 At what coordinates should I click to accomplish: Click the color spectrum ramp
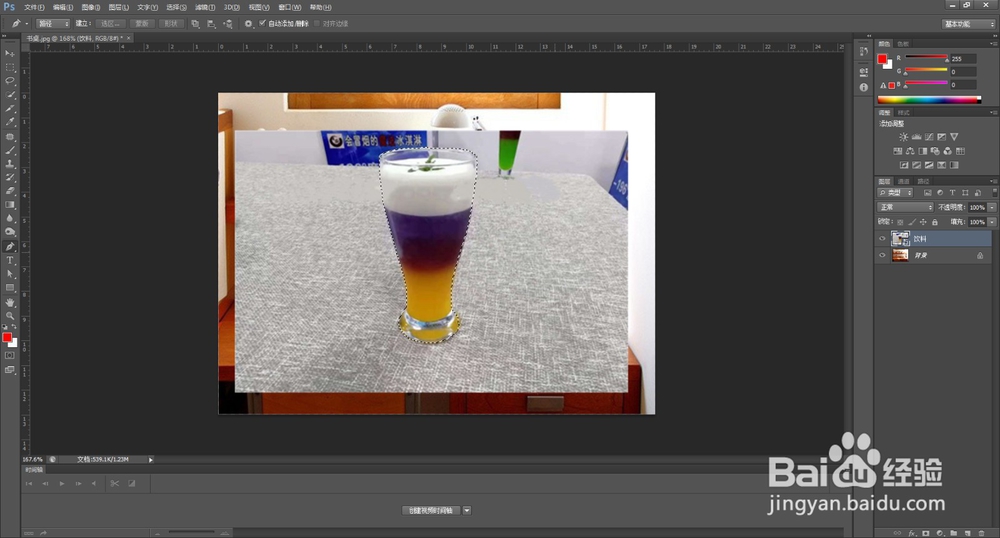tap(929, 99)
